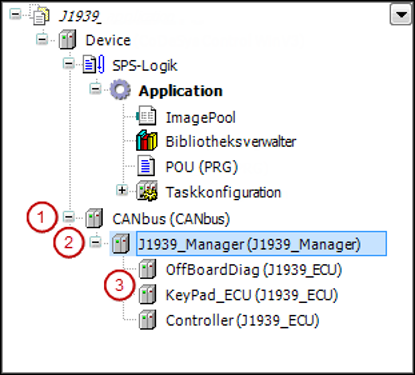Viewport: 415px width, 375px height.
Task: Select OffBoardDiag (J1939_ECU) label
Action: coord(254,270)
